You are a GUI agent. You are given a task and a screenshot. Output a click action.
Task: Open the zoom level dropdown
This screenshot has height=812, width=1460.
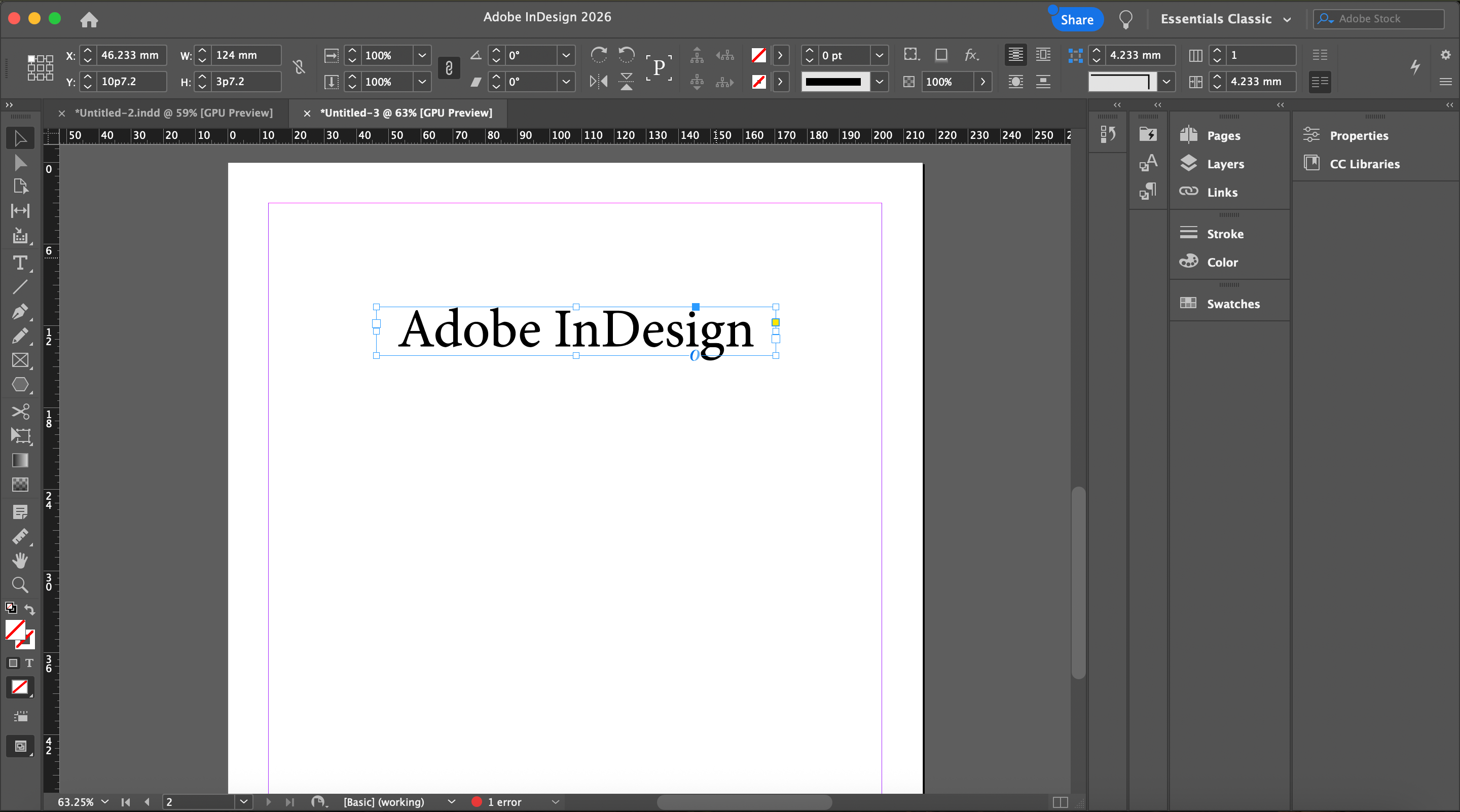pyautogui.click(x=105, y=802)
